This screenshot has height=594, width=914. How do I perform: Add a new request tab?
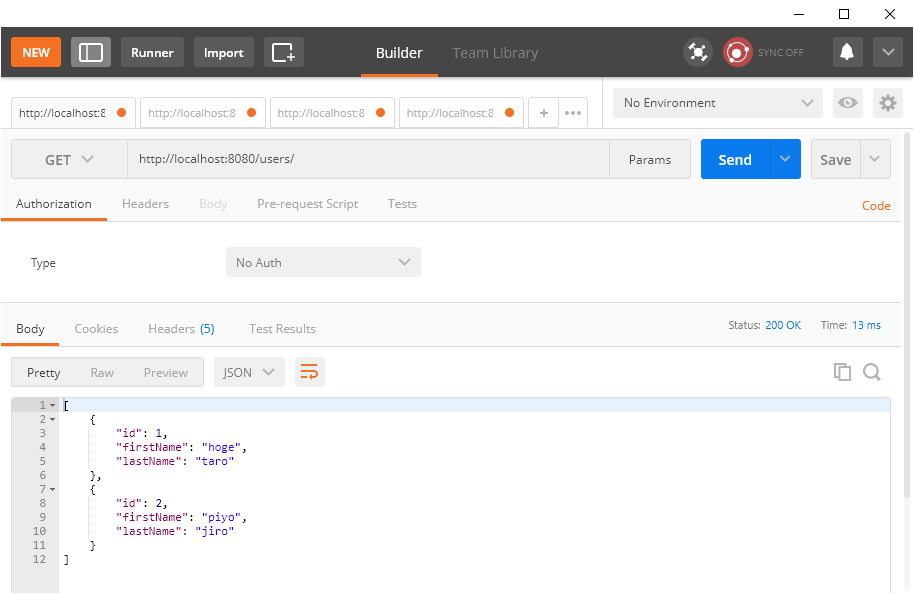[543, 113]
